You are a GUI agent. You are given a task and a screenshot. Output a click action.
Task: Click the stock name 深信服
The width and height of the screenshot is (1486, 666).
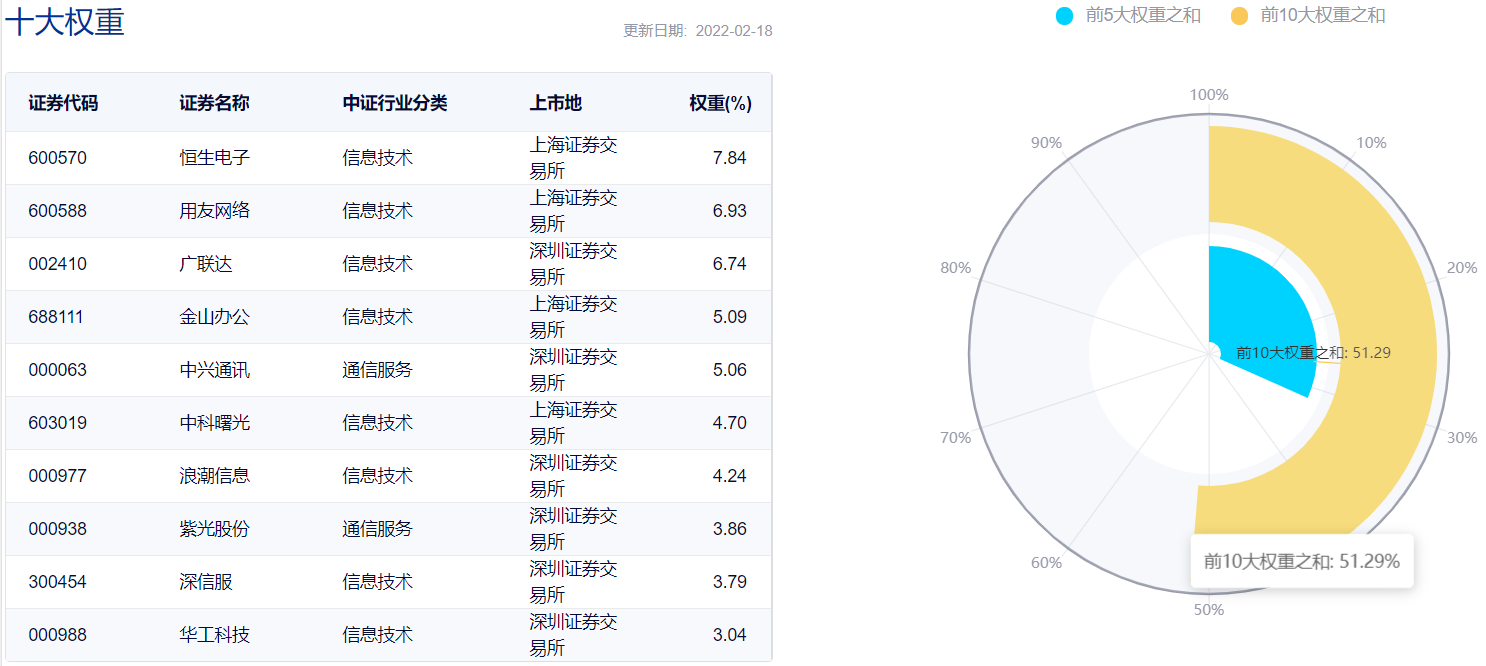205,582
